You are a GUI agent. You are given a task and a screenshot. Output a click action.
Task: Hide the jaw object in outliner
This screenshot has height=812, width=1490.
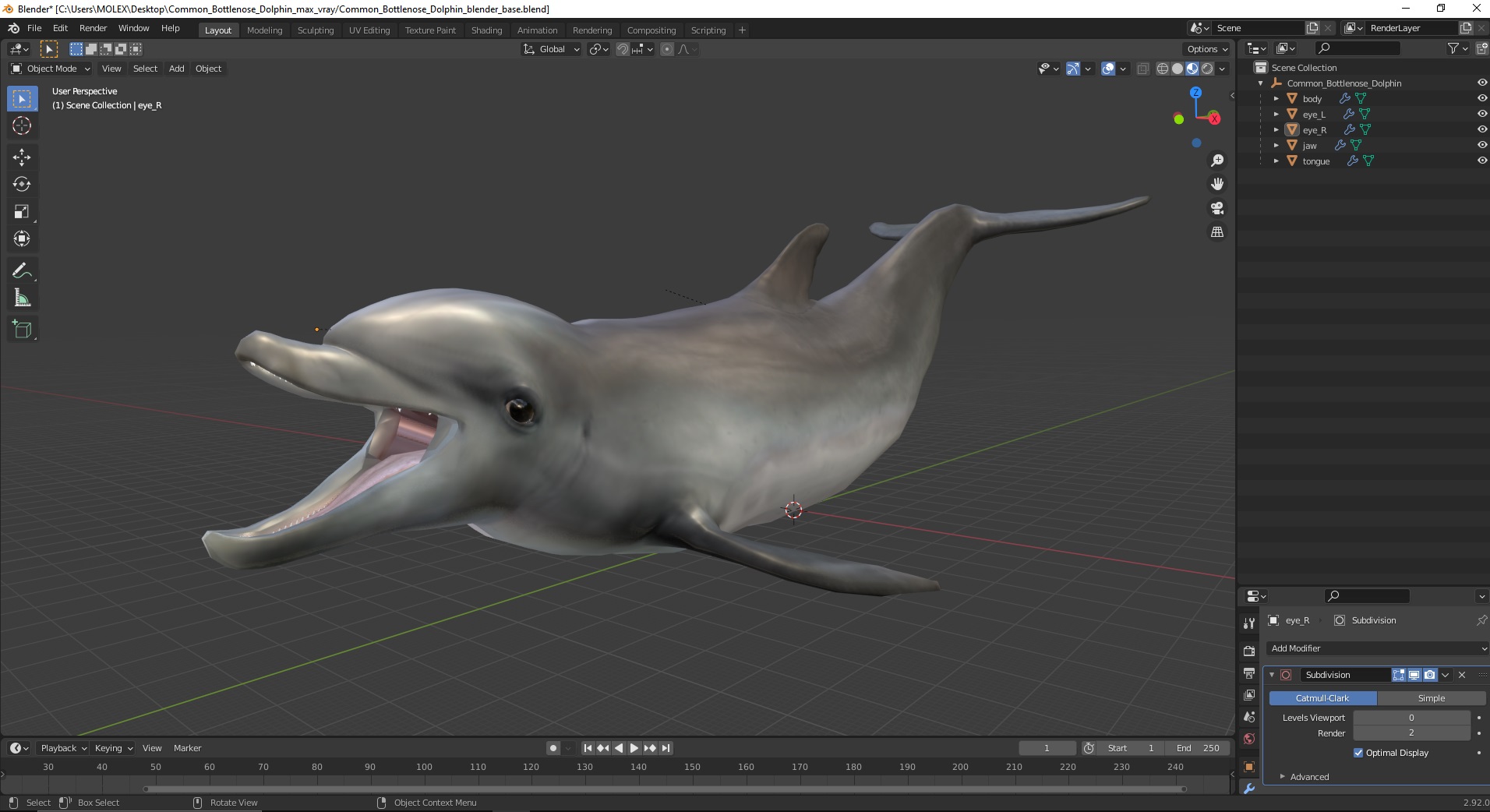click(x=1481, y=145)
